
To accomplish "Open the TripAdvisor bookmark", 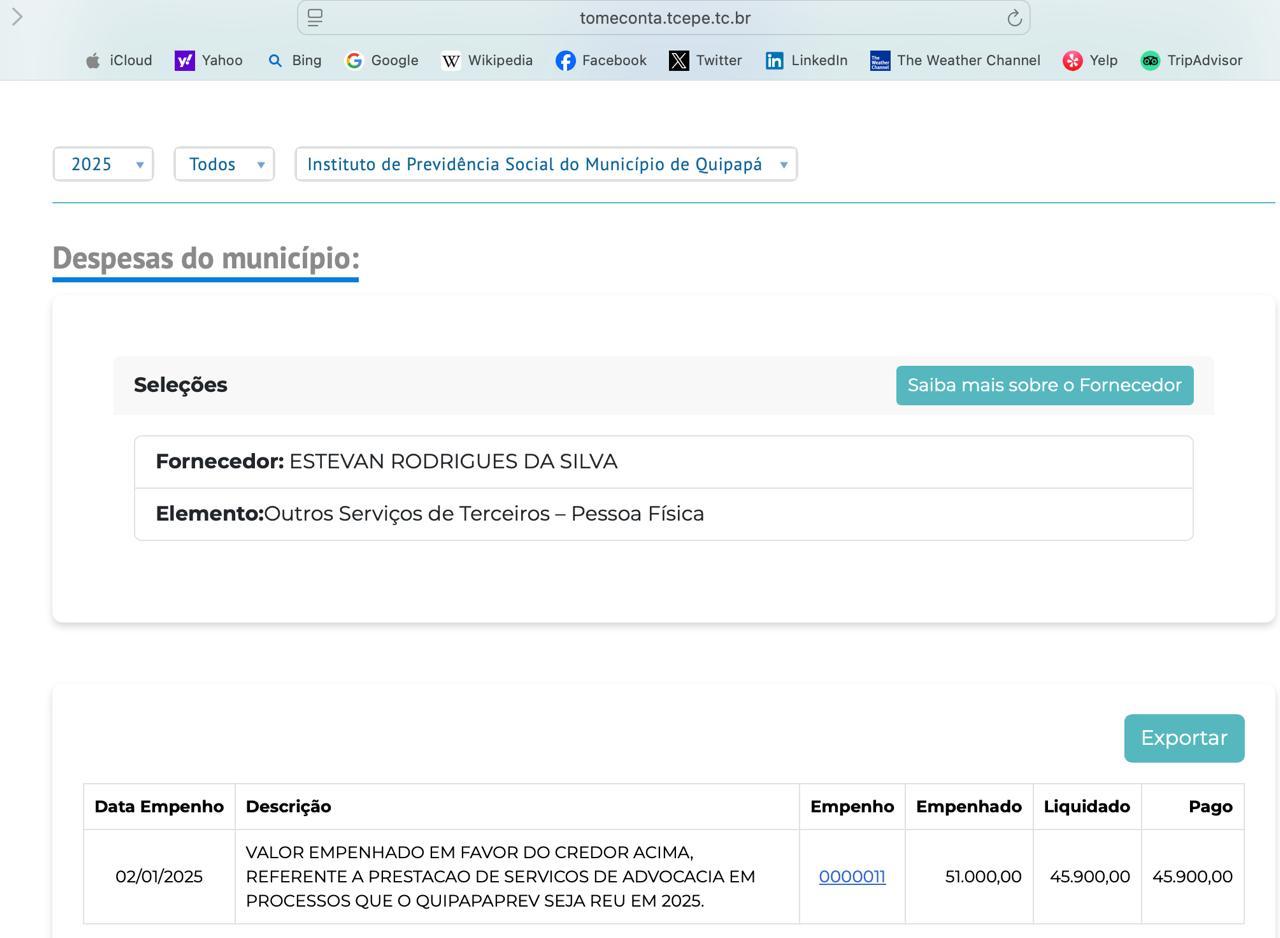I will [1192, 61].
